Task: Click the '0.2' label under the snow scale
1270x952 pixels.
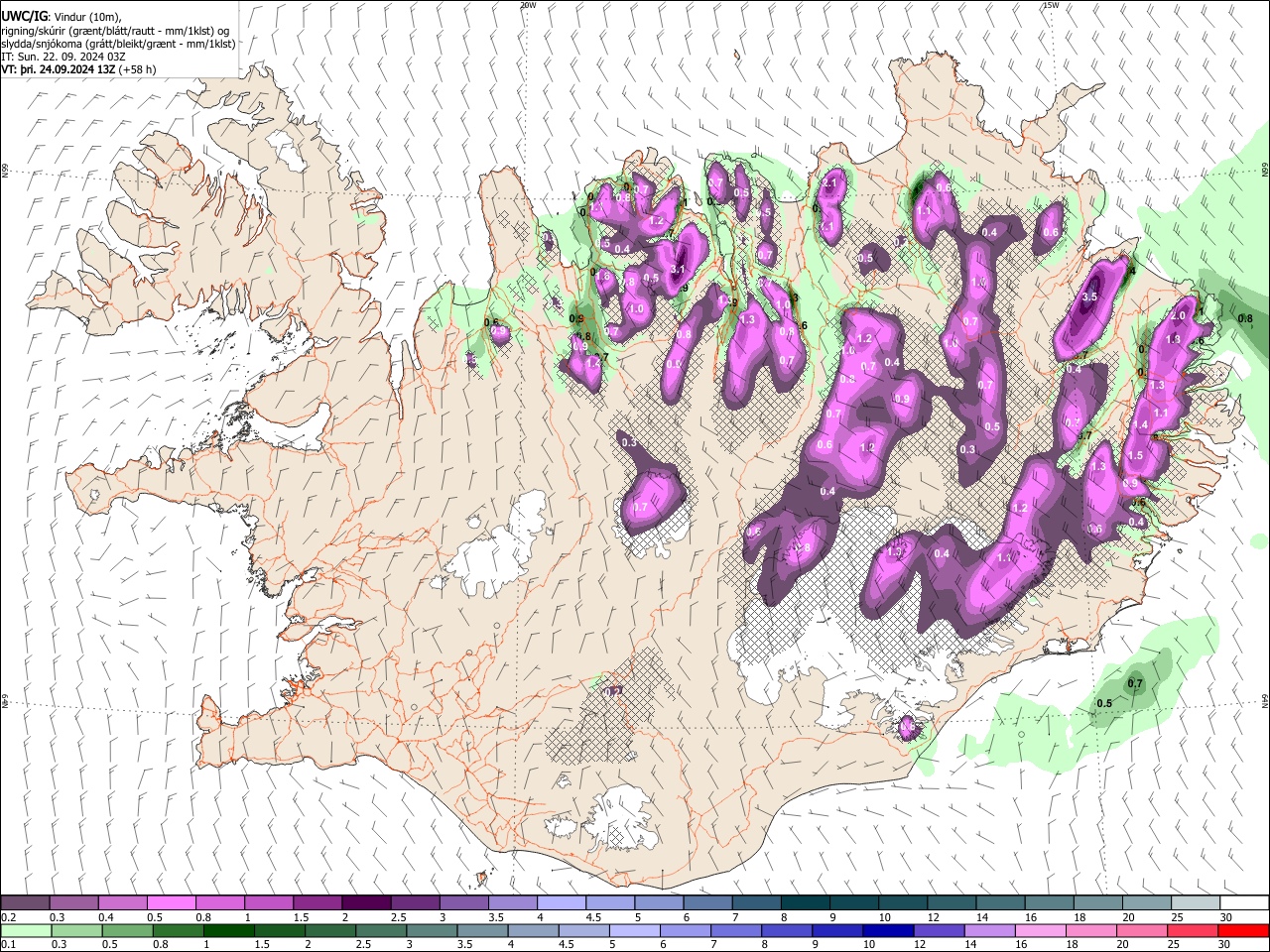Action: click(9, 917)
